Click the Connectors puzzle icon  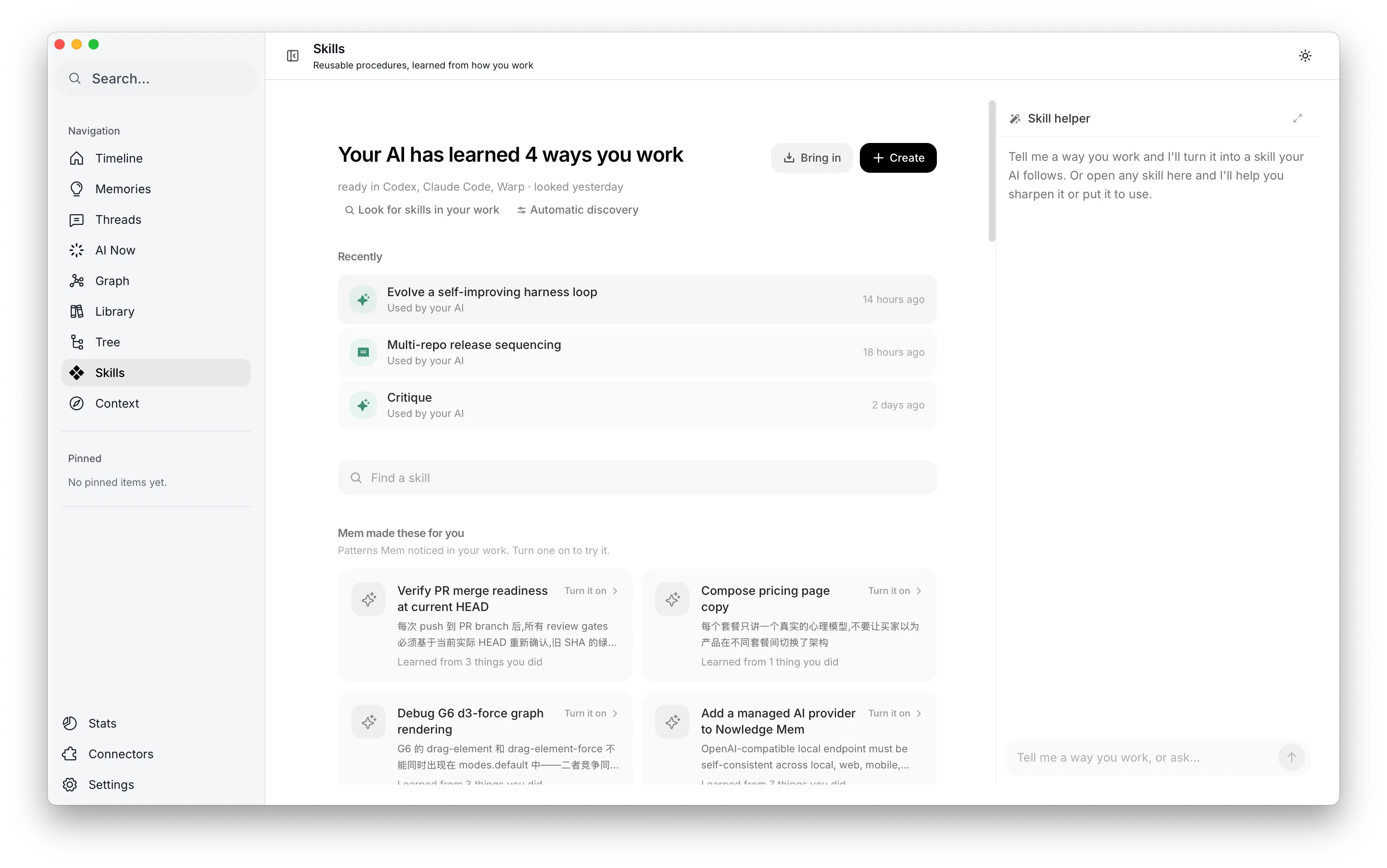tap(70, 754)
